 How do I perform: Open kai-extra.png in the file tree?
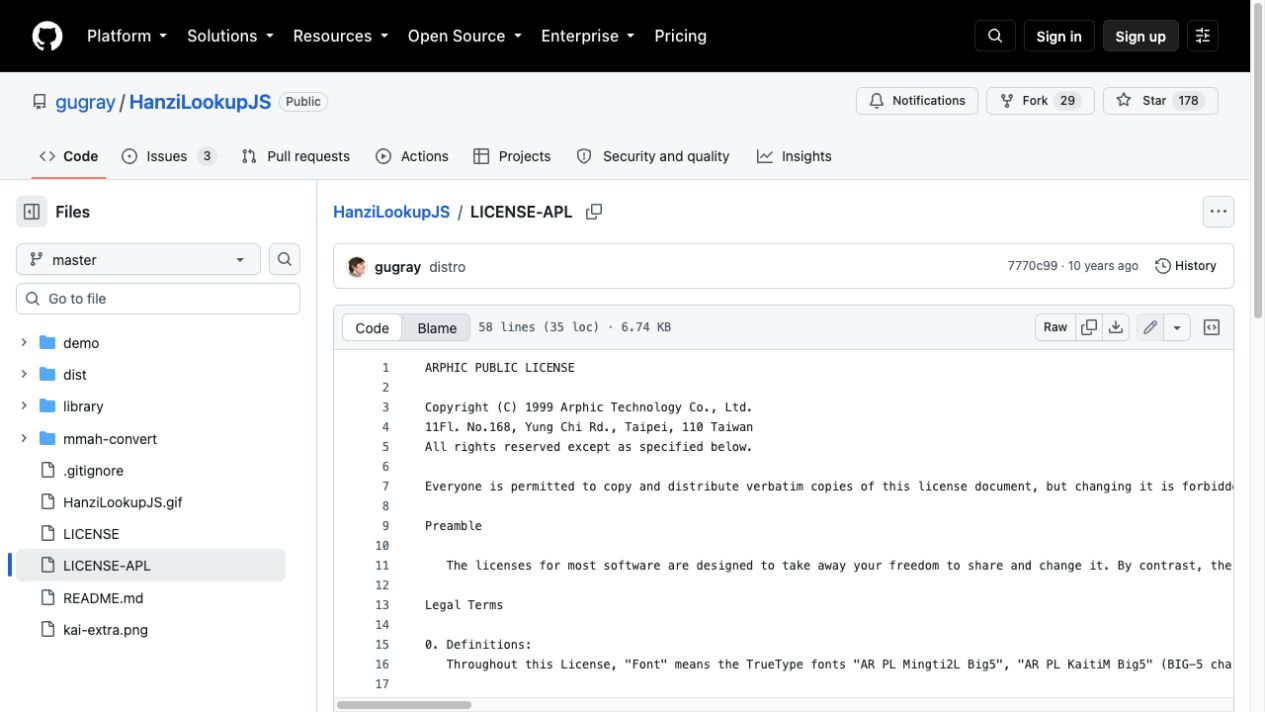click(x=105, y=630)
